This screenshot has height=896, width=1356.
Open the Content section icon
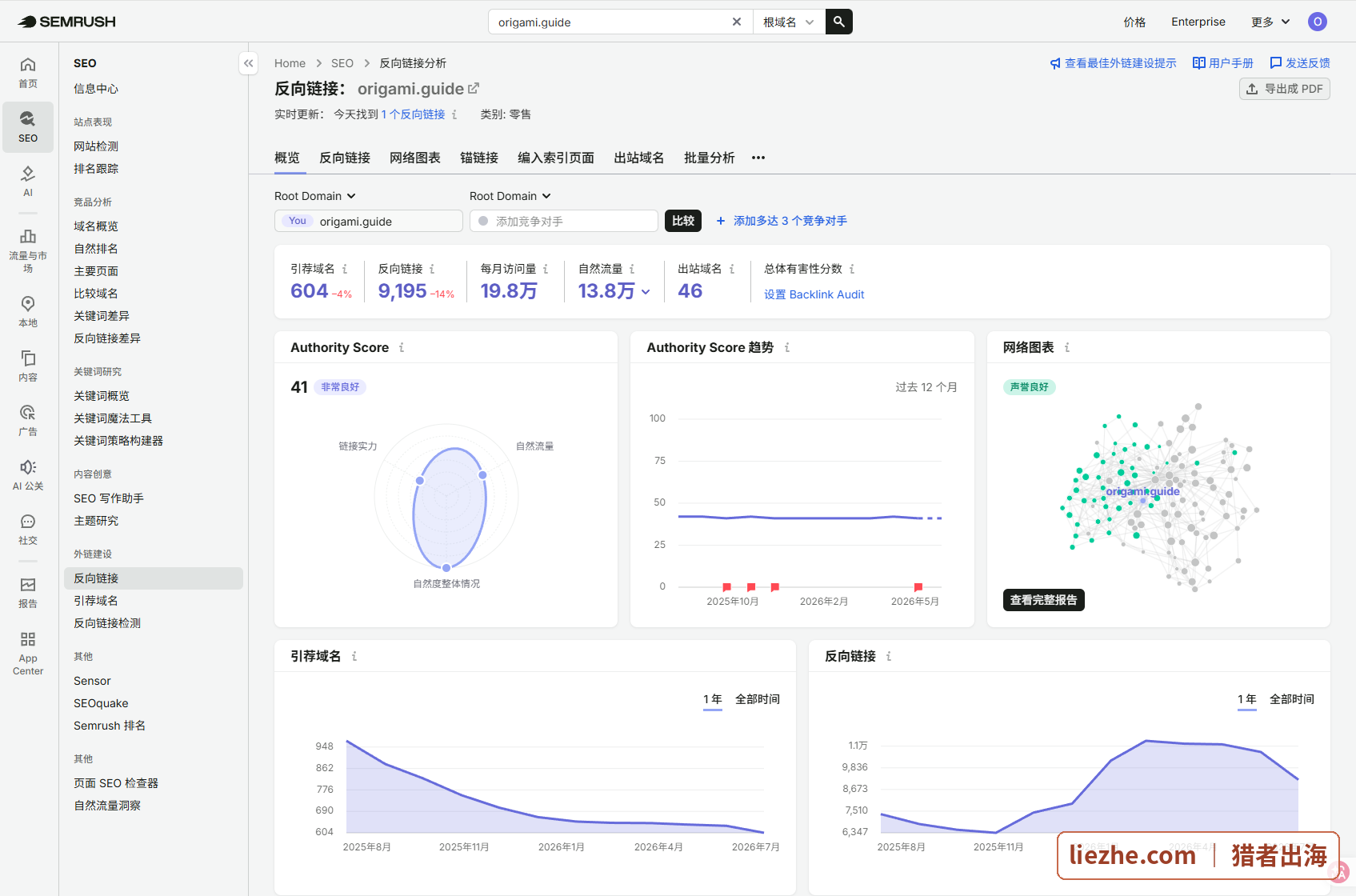(28, 366)
